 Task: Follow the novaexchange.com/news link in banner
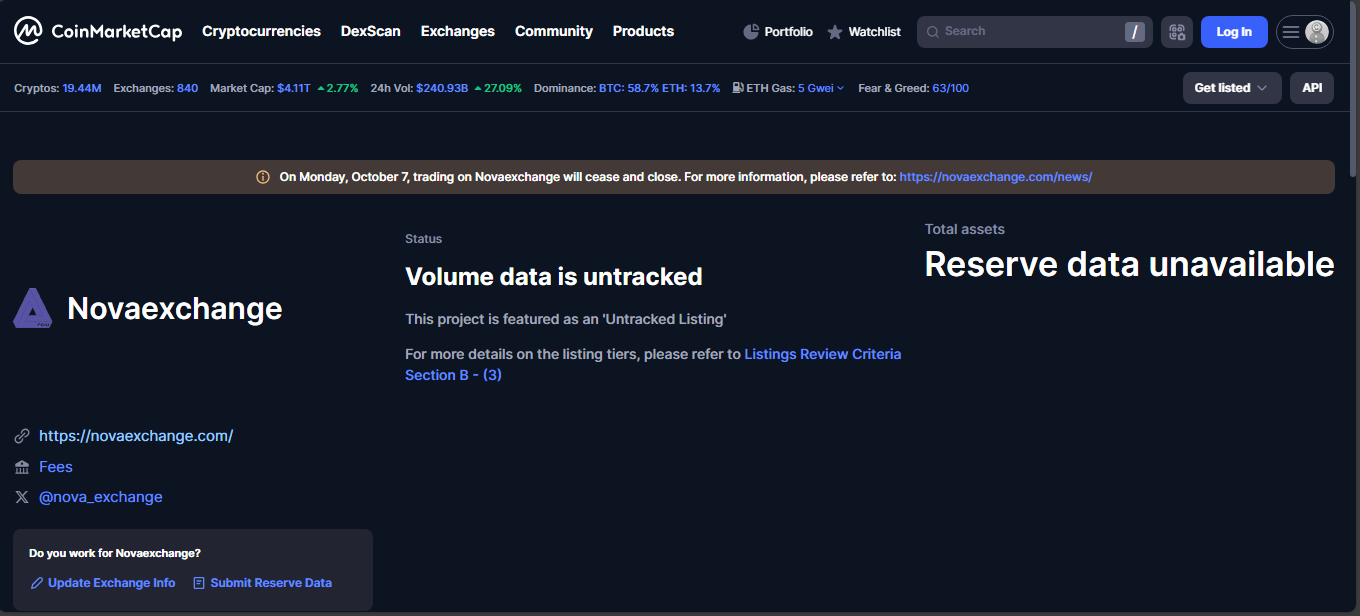click(x=995, y=177)
